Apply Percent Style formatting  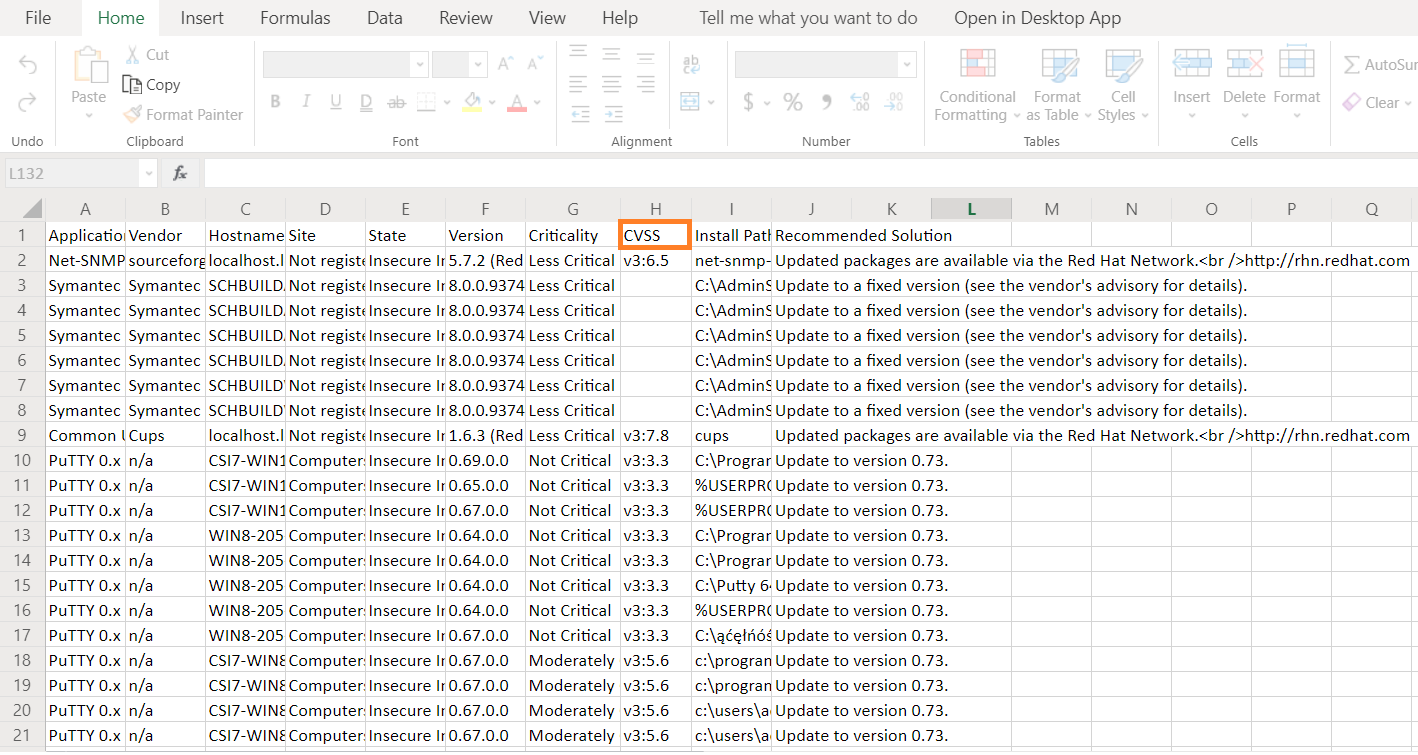(792, 101)
